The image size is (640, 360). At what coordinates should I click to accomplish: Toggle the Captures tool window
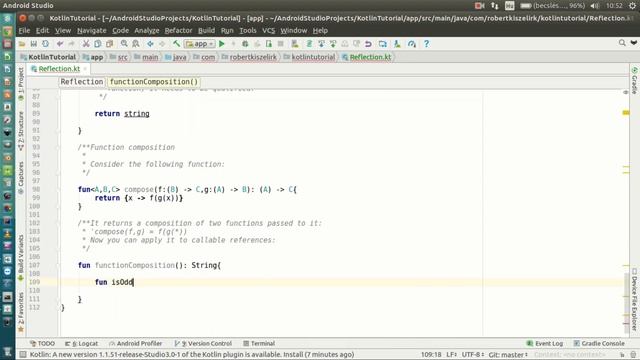[21, 178]
